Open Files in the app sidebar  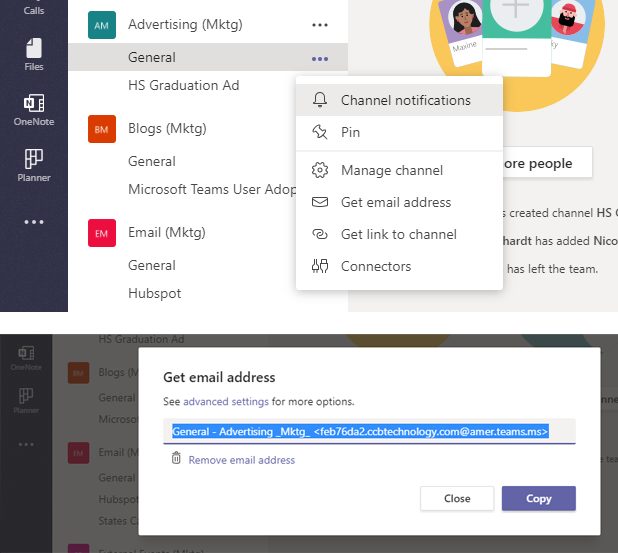34,54
